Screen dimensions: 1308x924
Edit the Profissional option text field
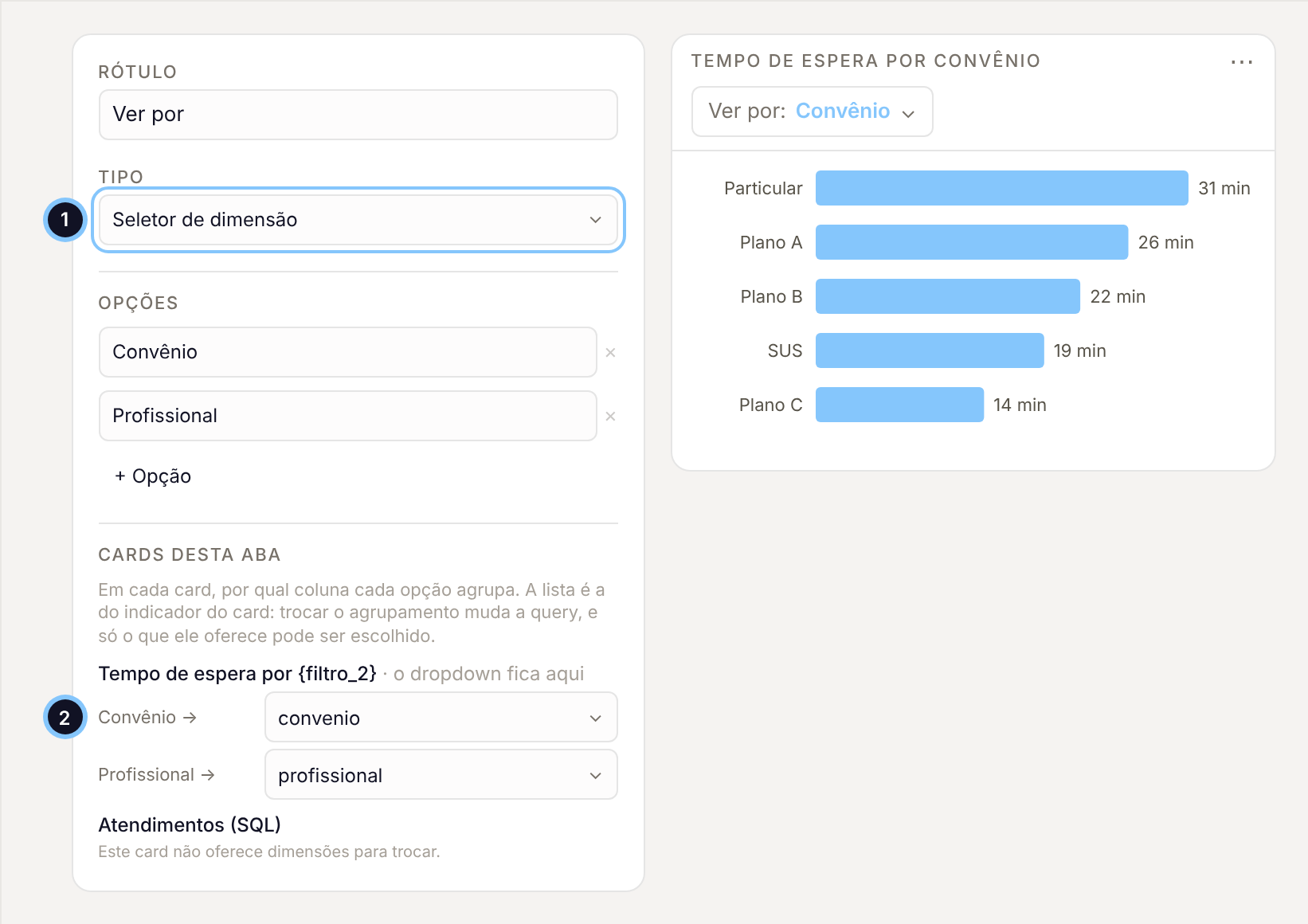[x=348, y=416]
